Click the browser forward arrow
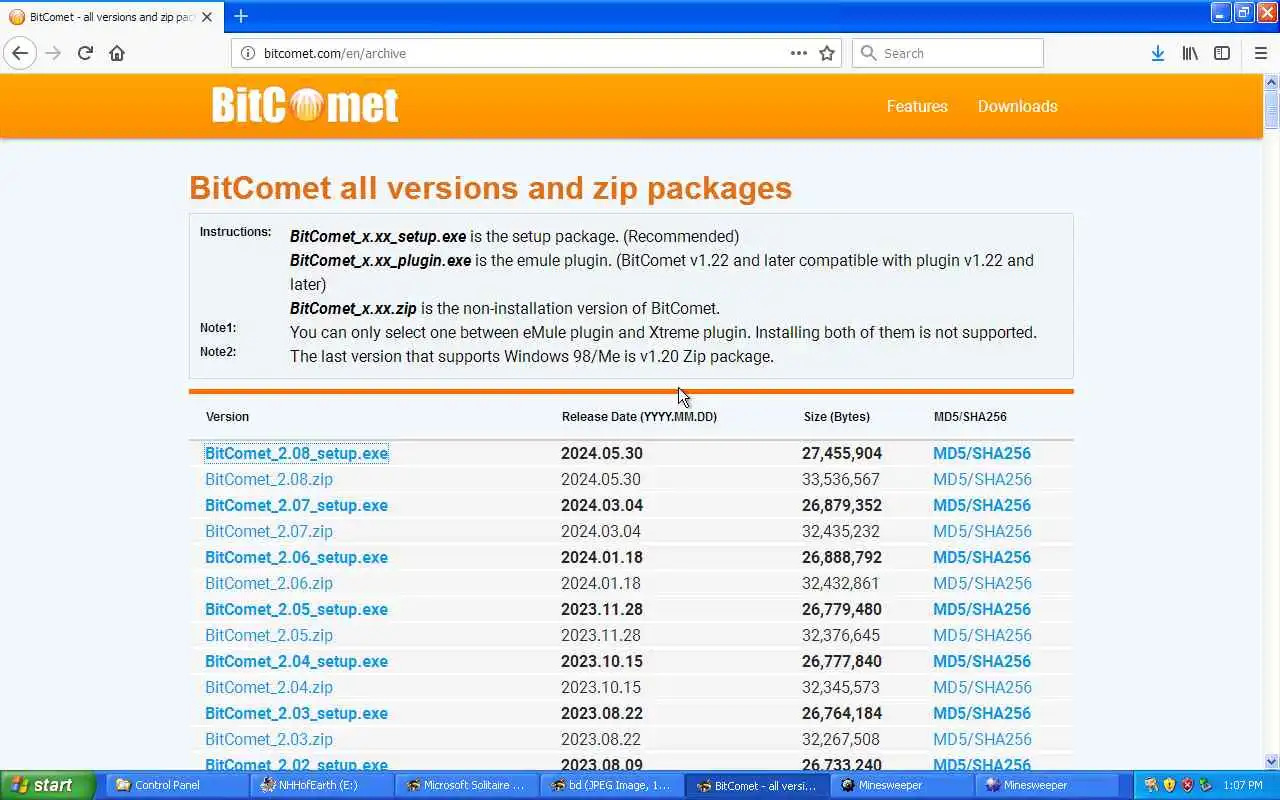This screenshot has height=800, width=1280. tap(53, 53)
